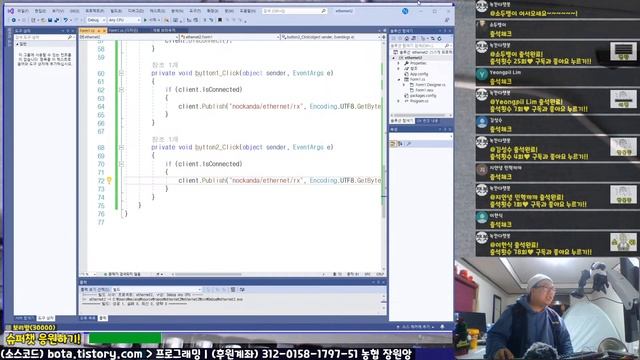The height and width of the screenshot is (360, 640).
Task: Click the wrench icon in Properties panel
Action: [x=409, y=144]
